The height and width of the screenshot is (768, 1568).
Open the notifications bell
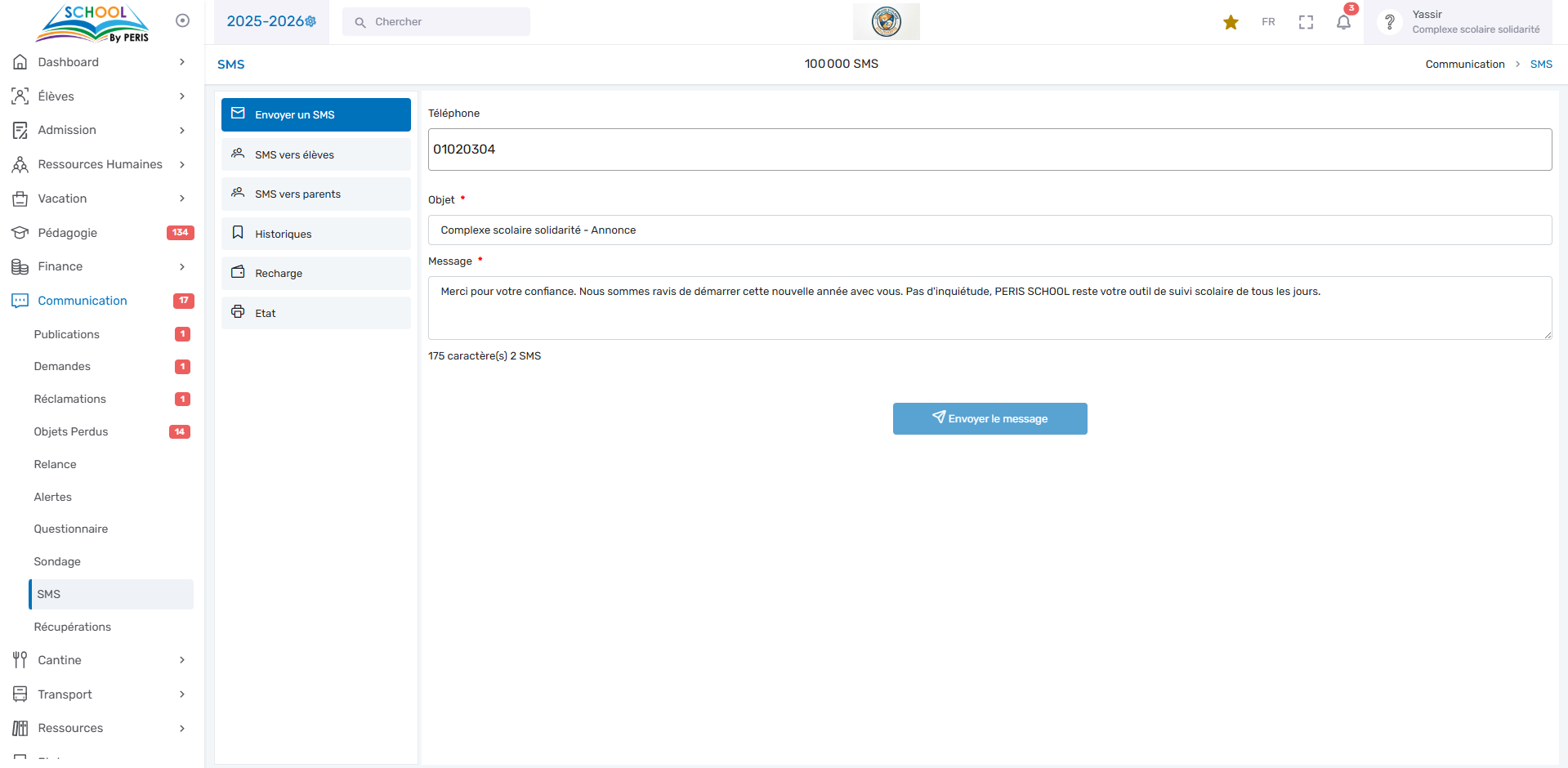point(1343,22)
